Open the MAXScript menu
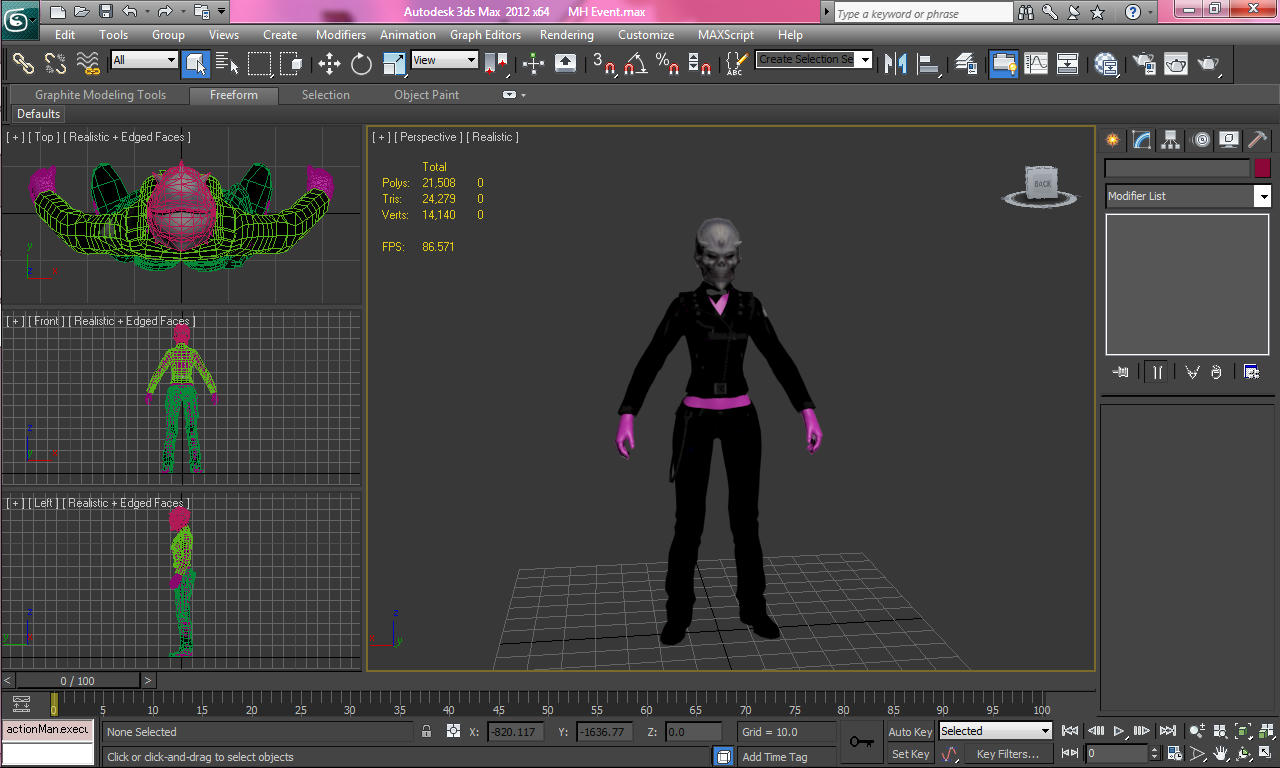 click(726, 34)
